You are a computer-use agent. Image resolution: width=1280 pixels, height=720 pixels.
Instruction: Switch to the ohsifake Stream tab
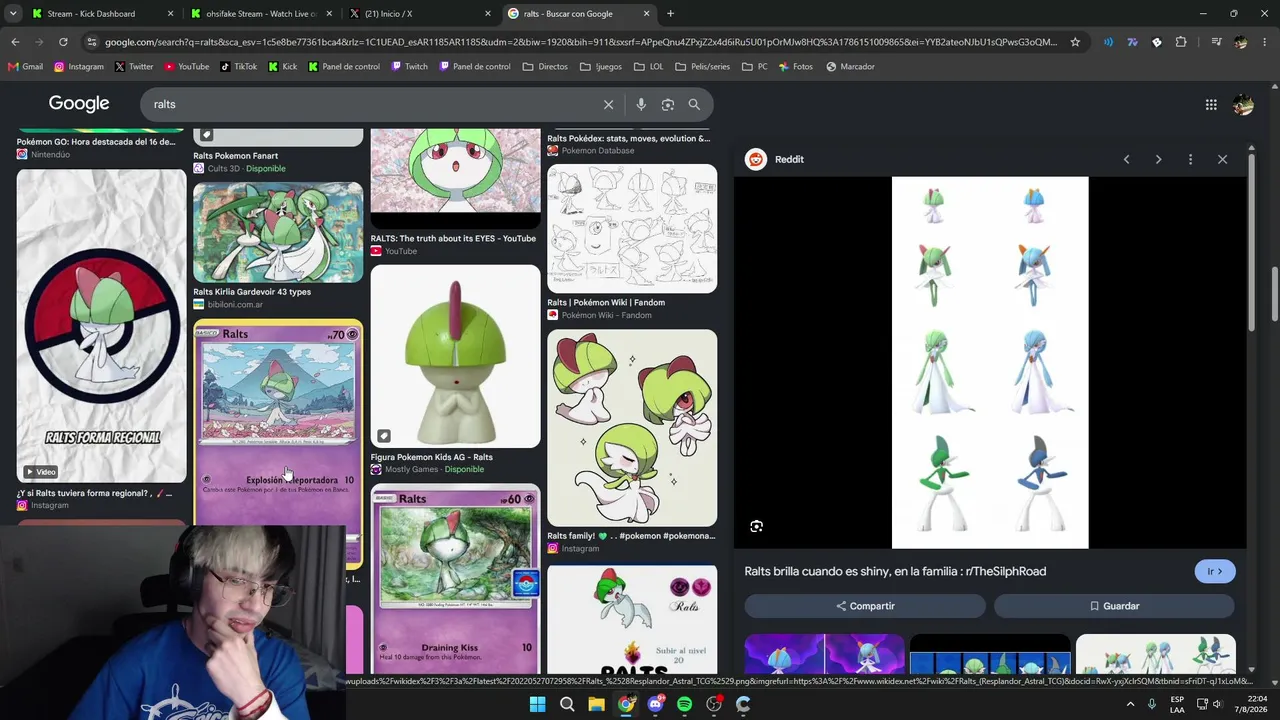coord(260,14)
